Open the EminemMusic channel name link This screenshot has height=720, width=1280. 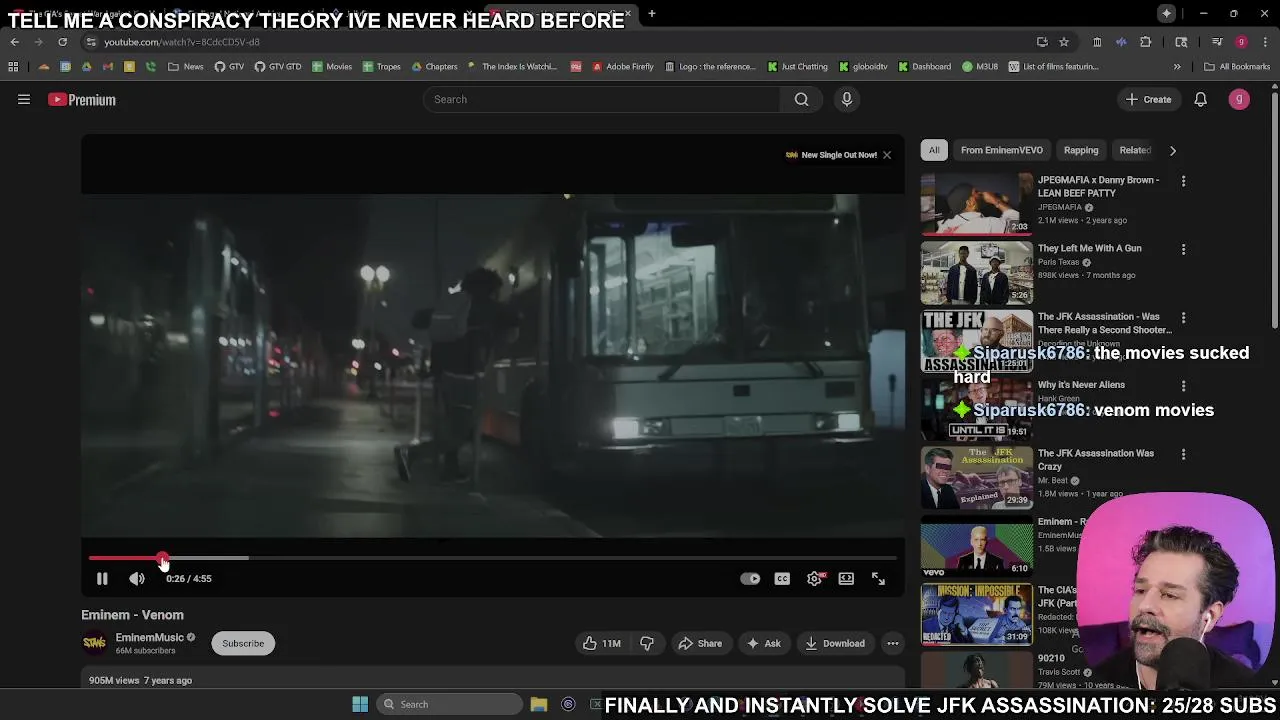tap(149, 637)
